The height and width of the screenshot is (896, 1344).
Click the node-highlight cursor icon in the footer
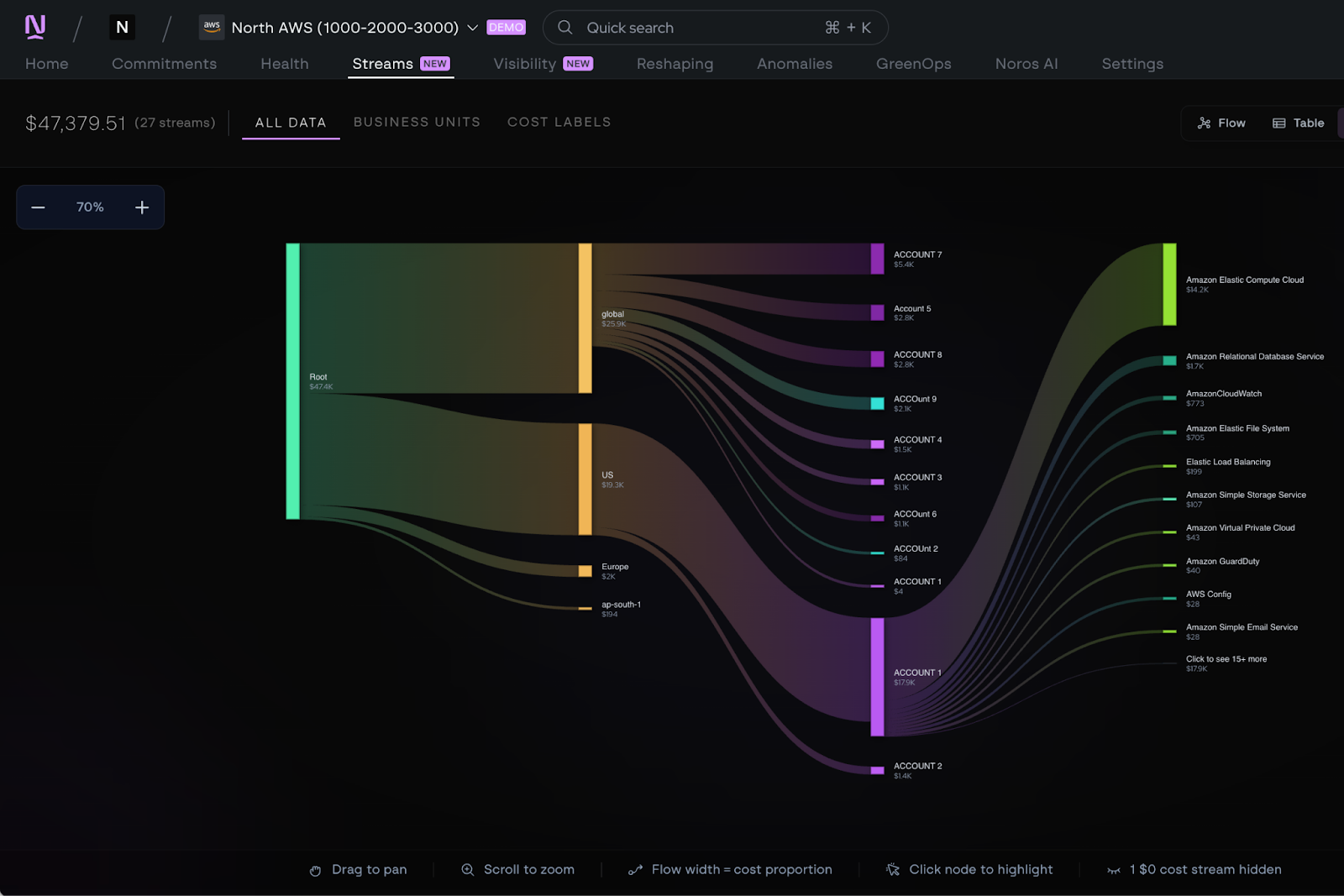[892, 869]
